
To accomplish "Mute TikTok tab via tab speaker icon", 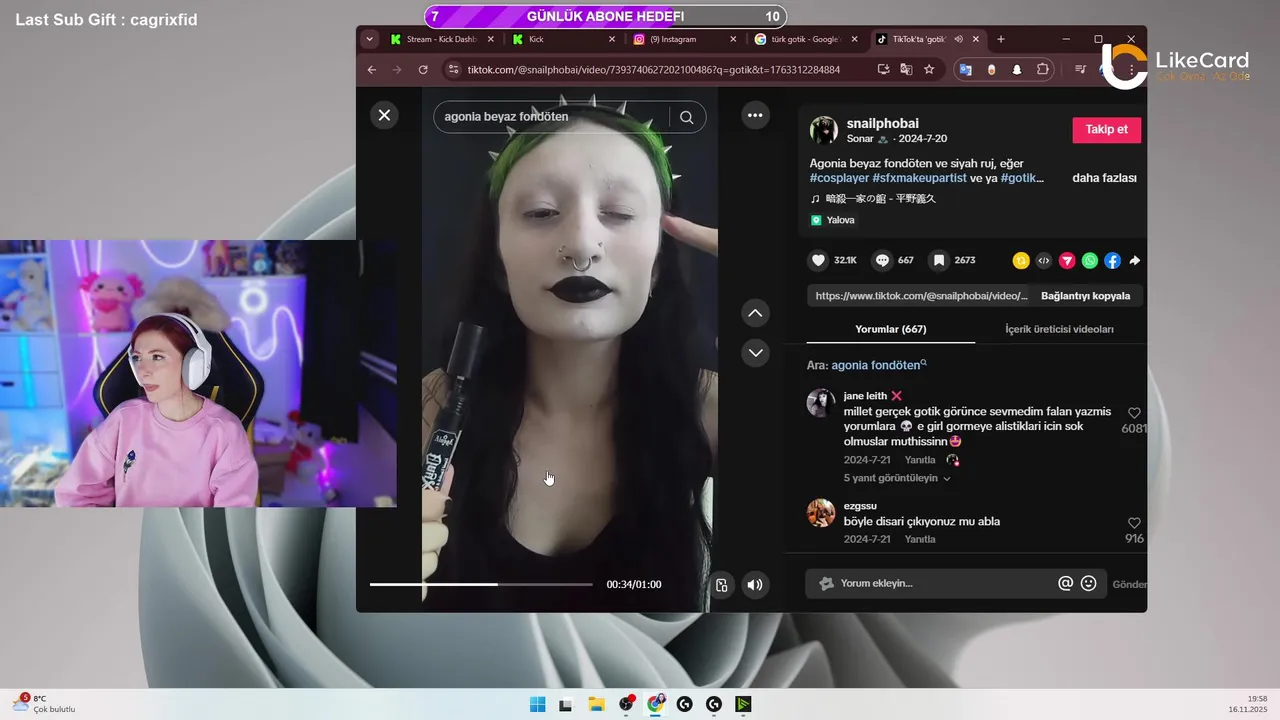I will pos(958,39).
